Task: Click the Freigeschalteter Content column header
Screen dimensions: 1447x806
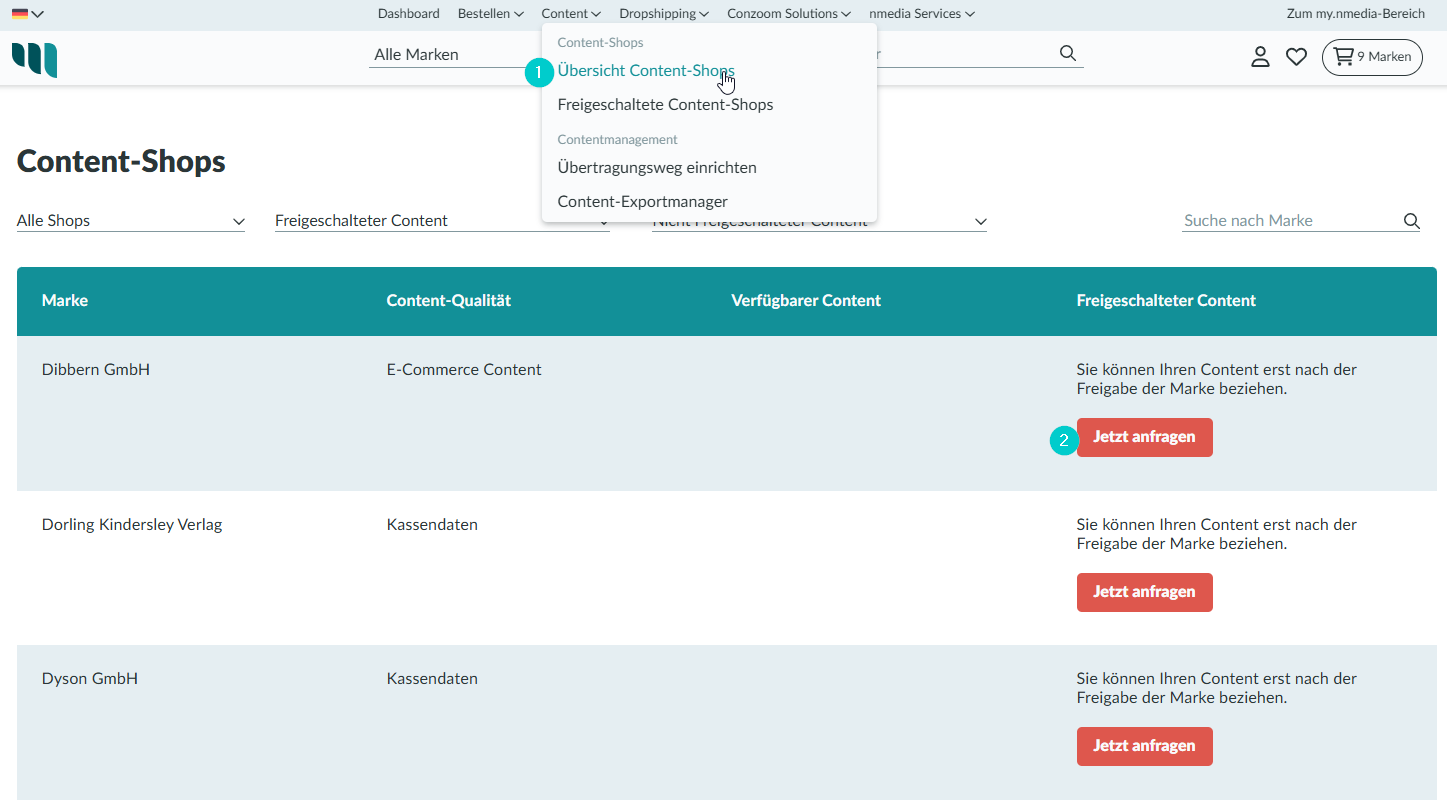Action: [x=1166, y=300]
